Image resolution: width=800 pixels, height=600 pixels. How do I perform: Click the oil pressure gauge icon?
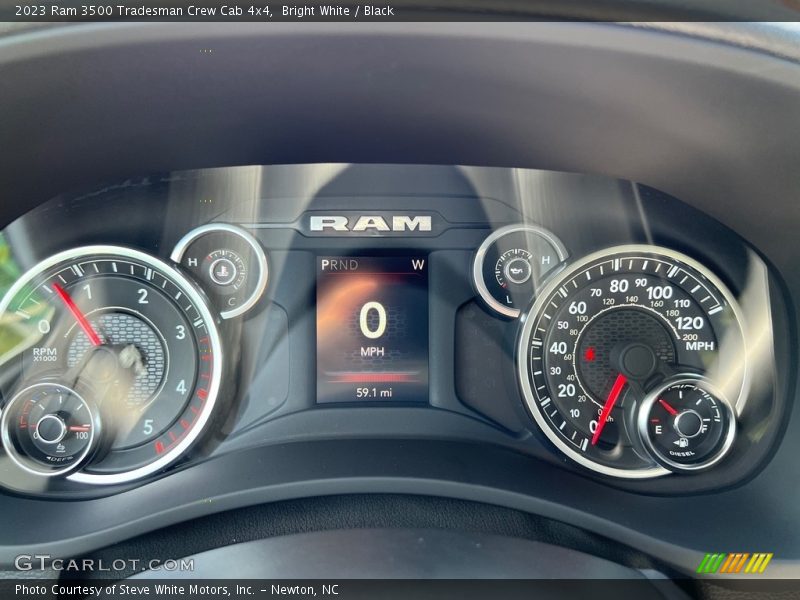click(518, 269)
